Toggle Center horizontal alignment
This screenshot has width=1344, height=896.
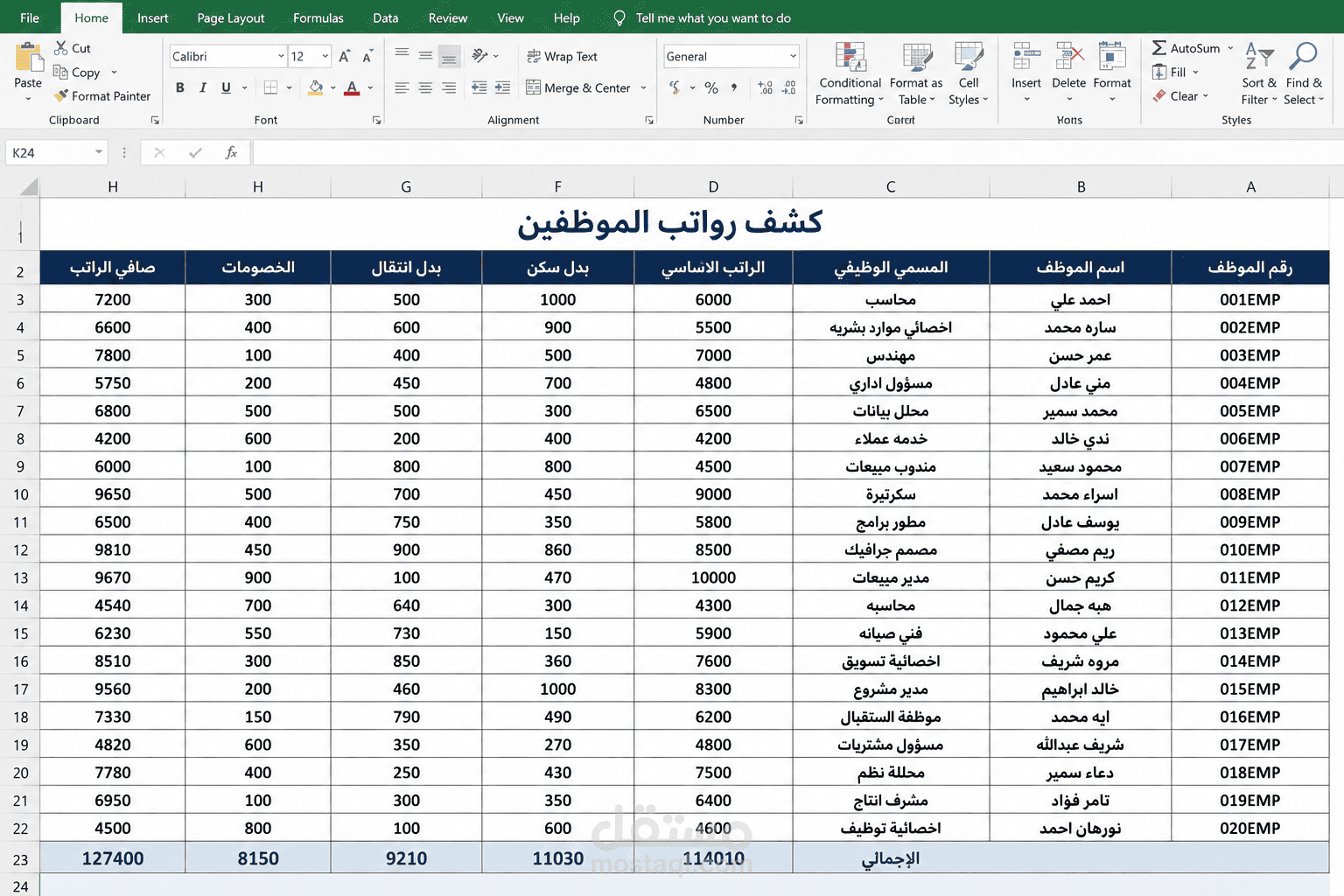pyautogui.click(x=425, y=87)
